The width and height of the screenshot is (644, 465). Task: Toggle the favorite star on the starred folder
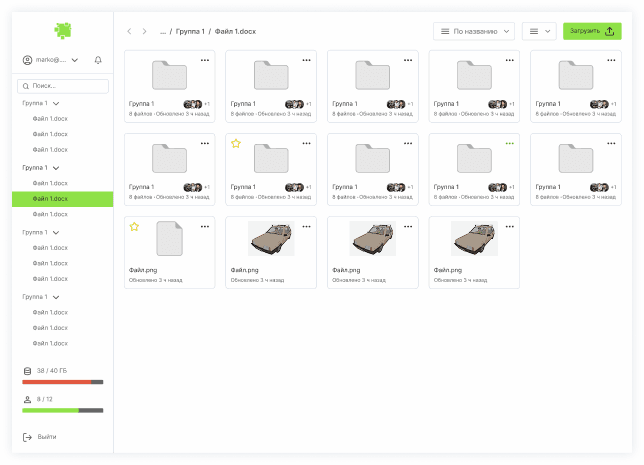click(236, 144)
